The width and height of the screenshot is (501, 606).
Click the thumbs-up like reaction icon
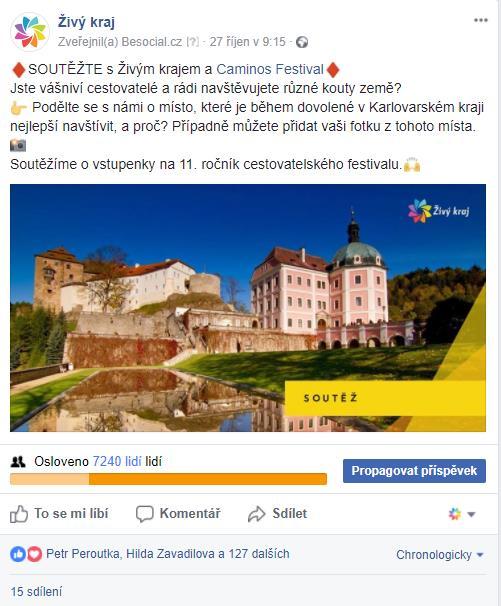[18, 554]
